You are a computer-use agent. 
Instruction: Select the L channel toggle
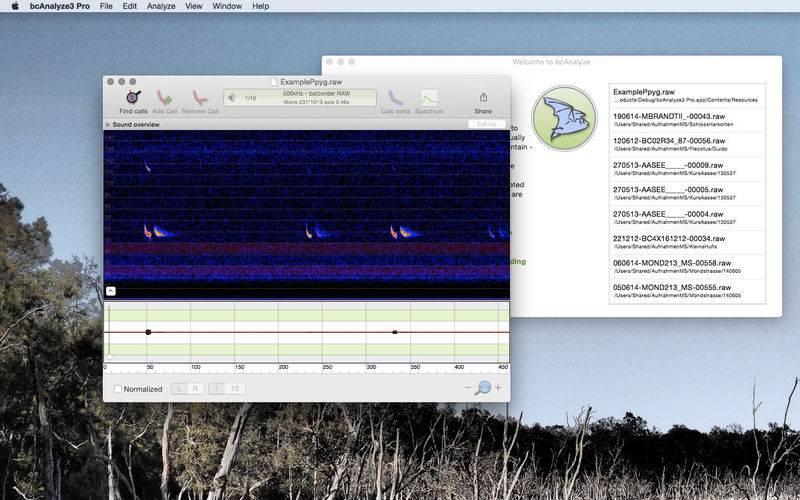coord(180,389)
